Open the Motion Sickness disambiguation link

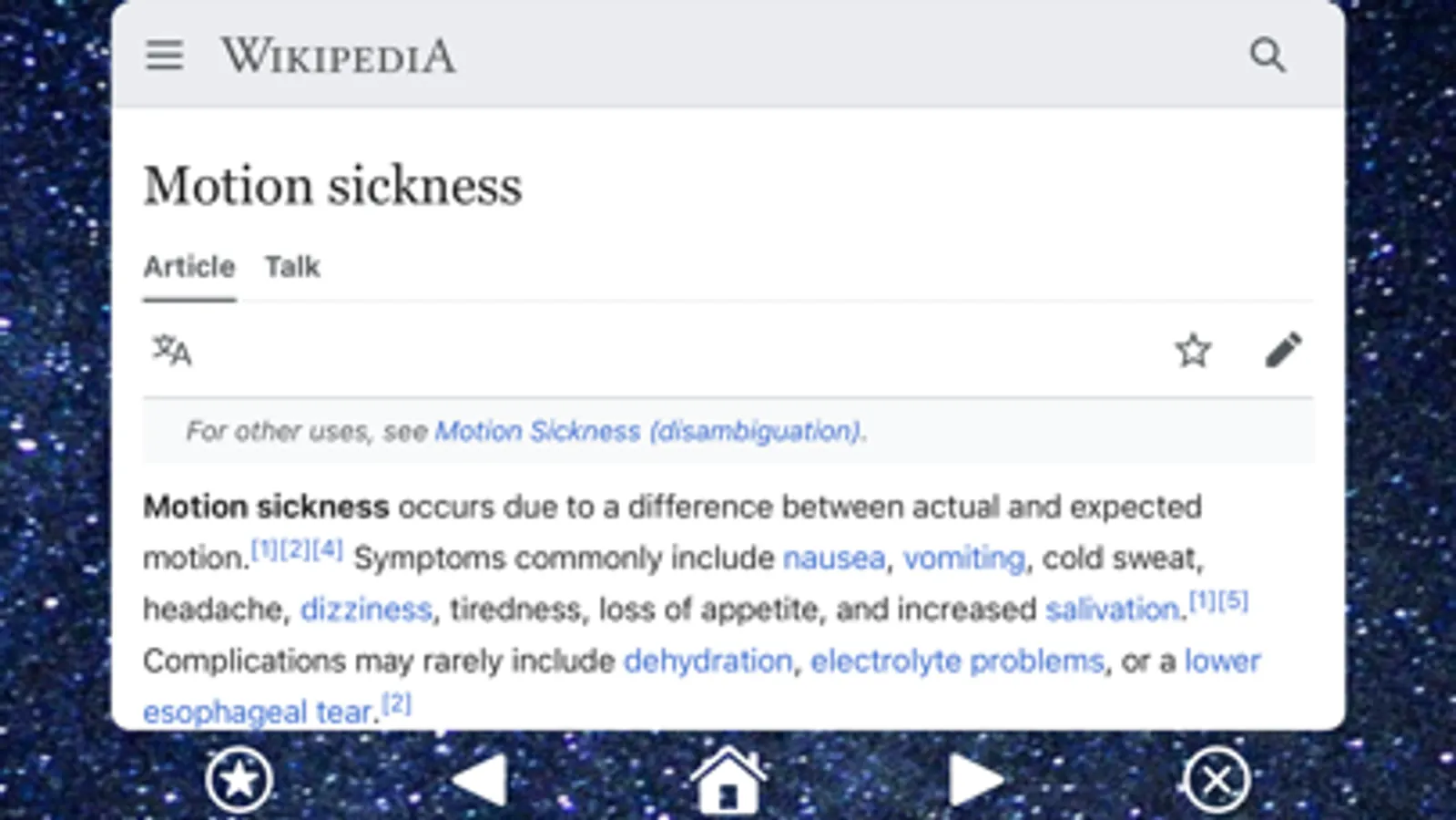click(x=647, y=430)
